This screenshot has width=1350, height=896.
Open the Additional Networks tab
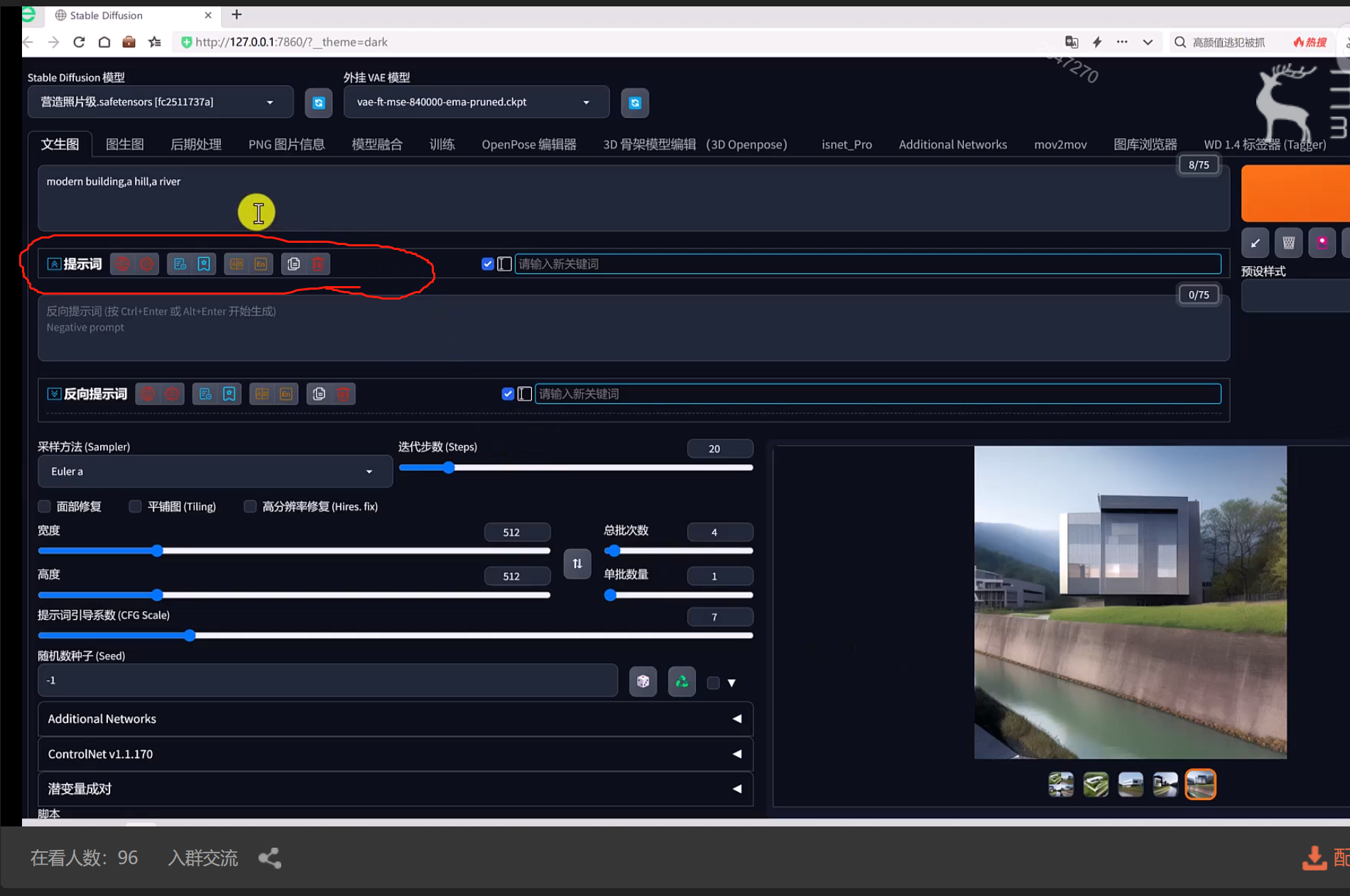point(952,144)
